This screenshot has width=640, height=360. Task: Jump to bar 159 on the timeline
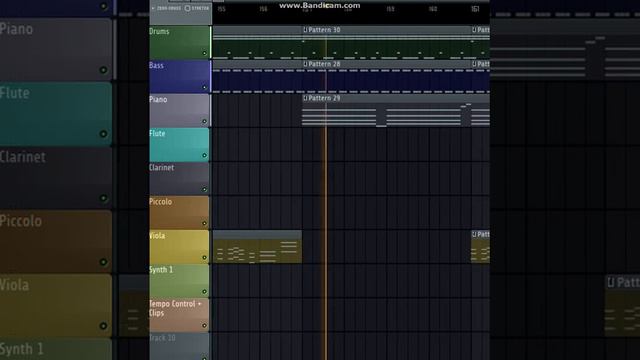390,9
